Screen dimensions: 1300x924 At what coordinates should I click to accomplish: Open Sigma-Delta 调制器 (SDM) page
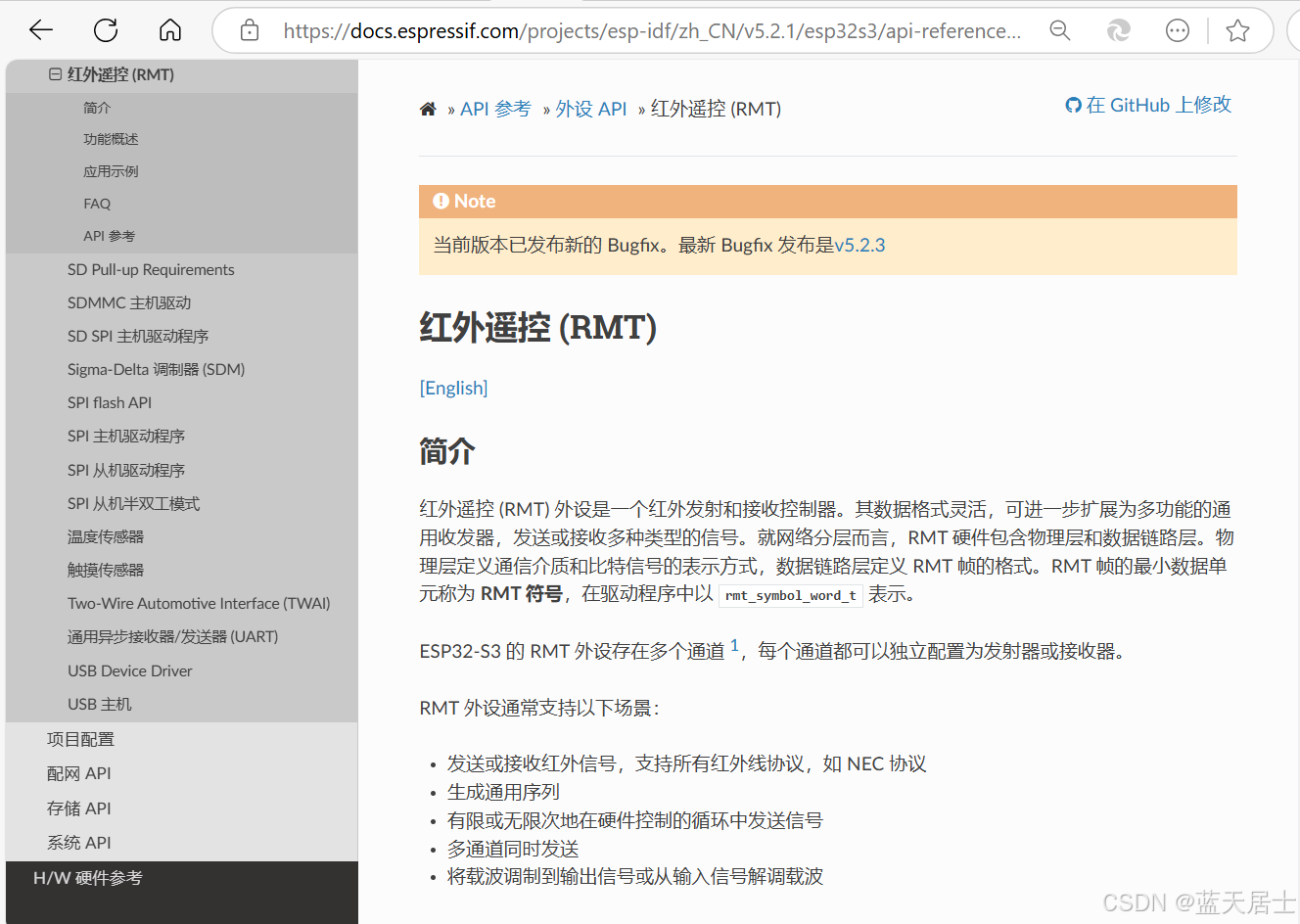pos(157,369)
